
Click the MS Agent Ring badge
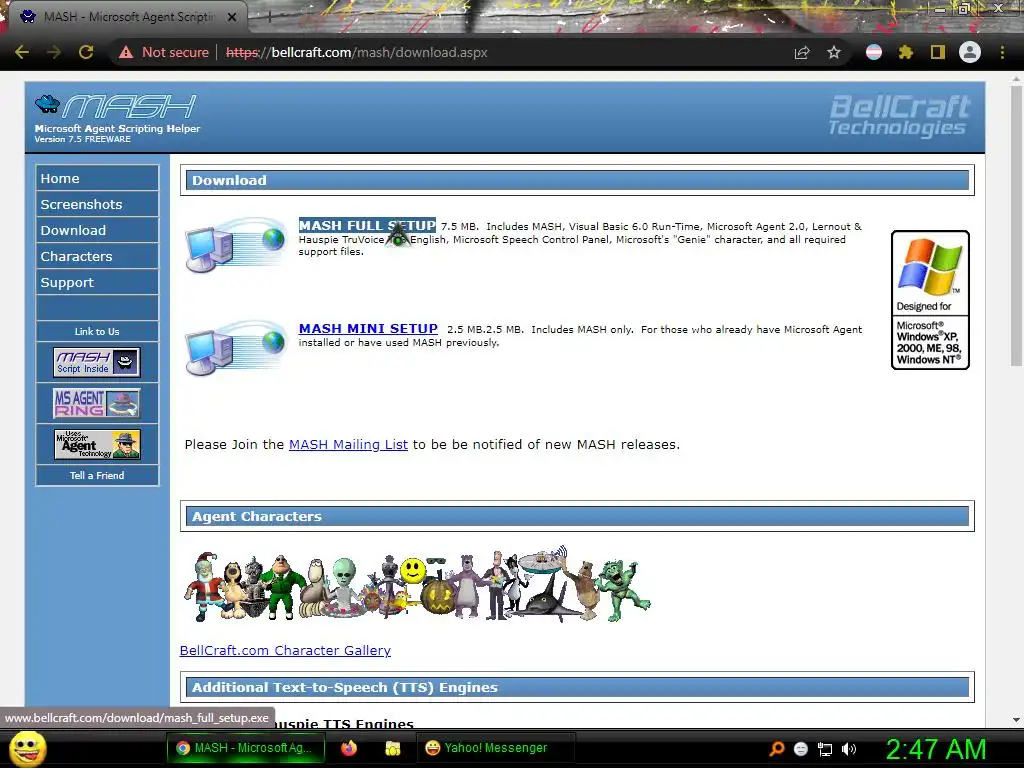click(x=97, y=403)
